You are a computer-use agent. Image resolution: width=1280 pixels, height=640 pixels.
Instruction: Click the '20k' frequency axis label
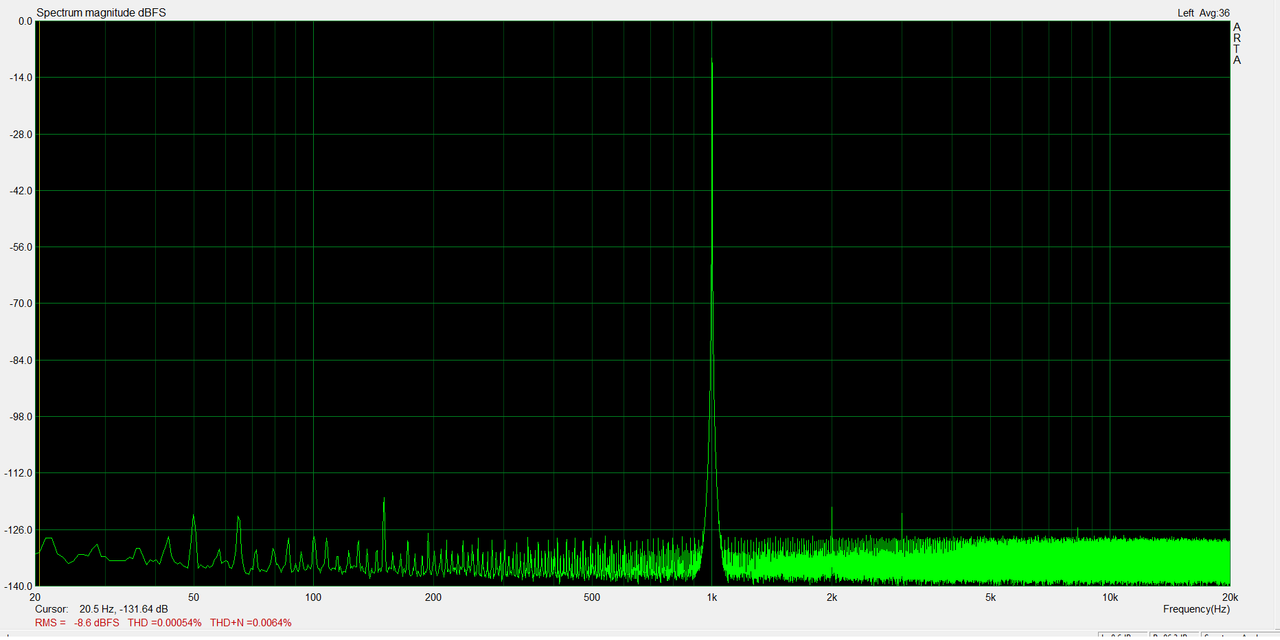pos(1229,597)
